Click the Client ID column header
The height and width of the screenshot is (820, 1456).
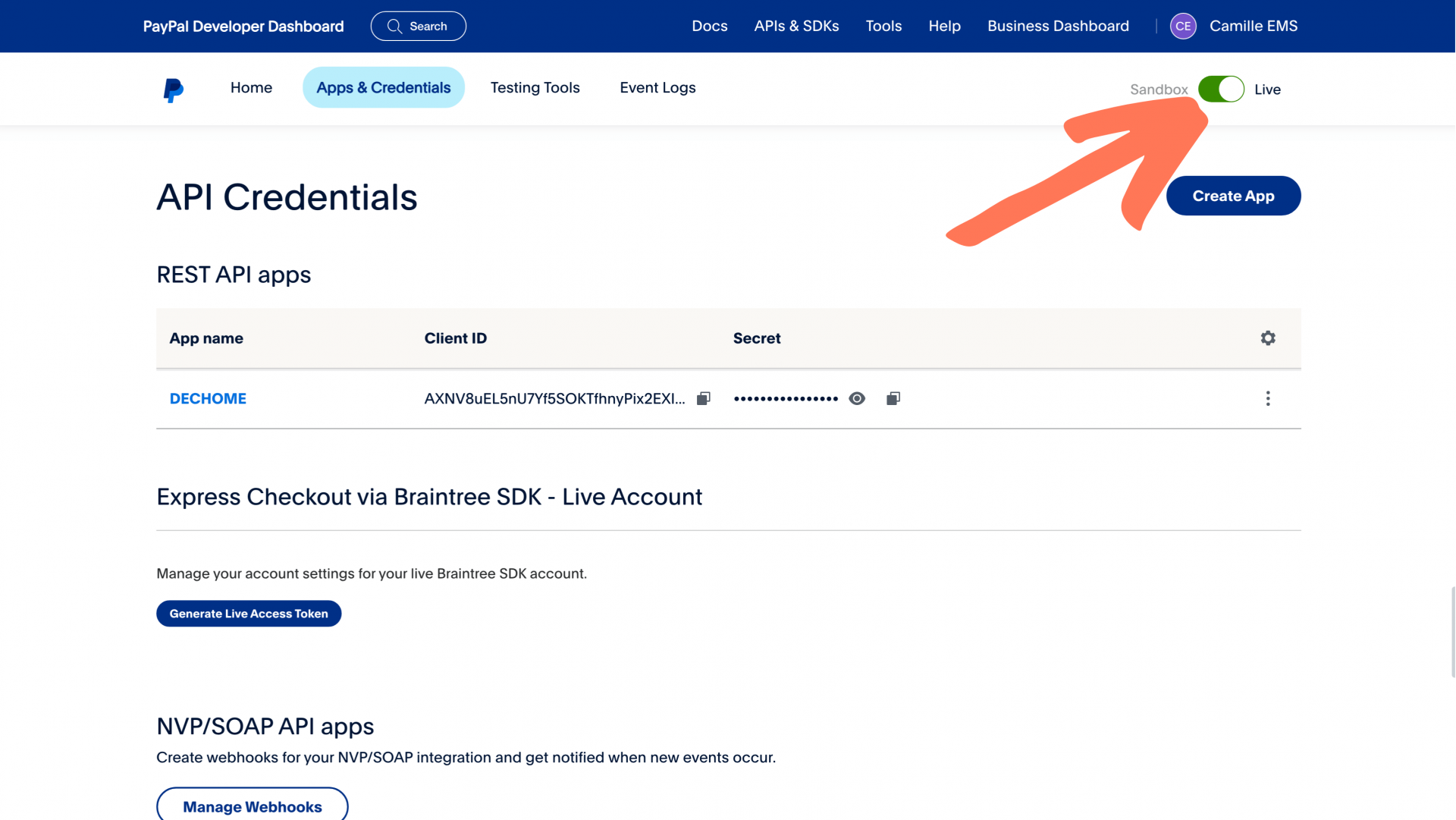point(456,338)
